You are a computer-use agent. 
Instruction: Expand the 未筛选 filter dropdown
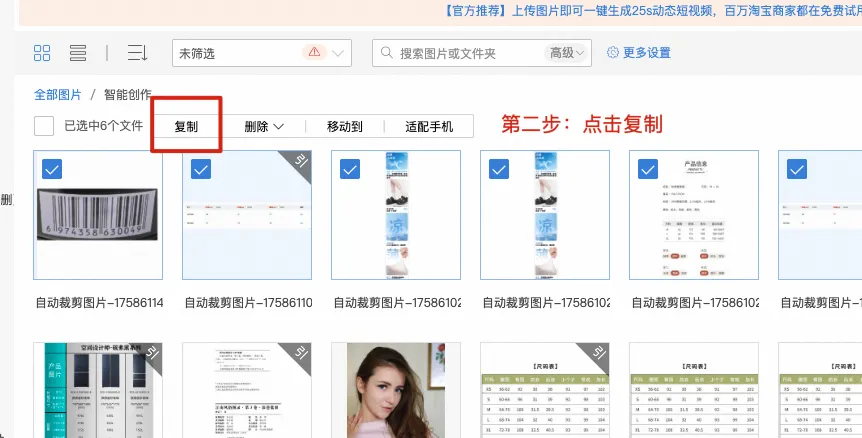[262, 53]
